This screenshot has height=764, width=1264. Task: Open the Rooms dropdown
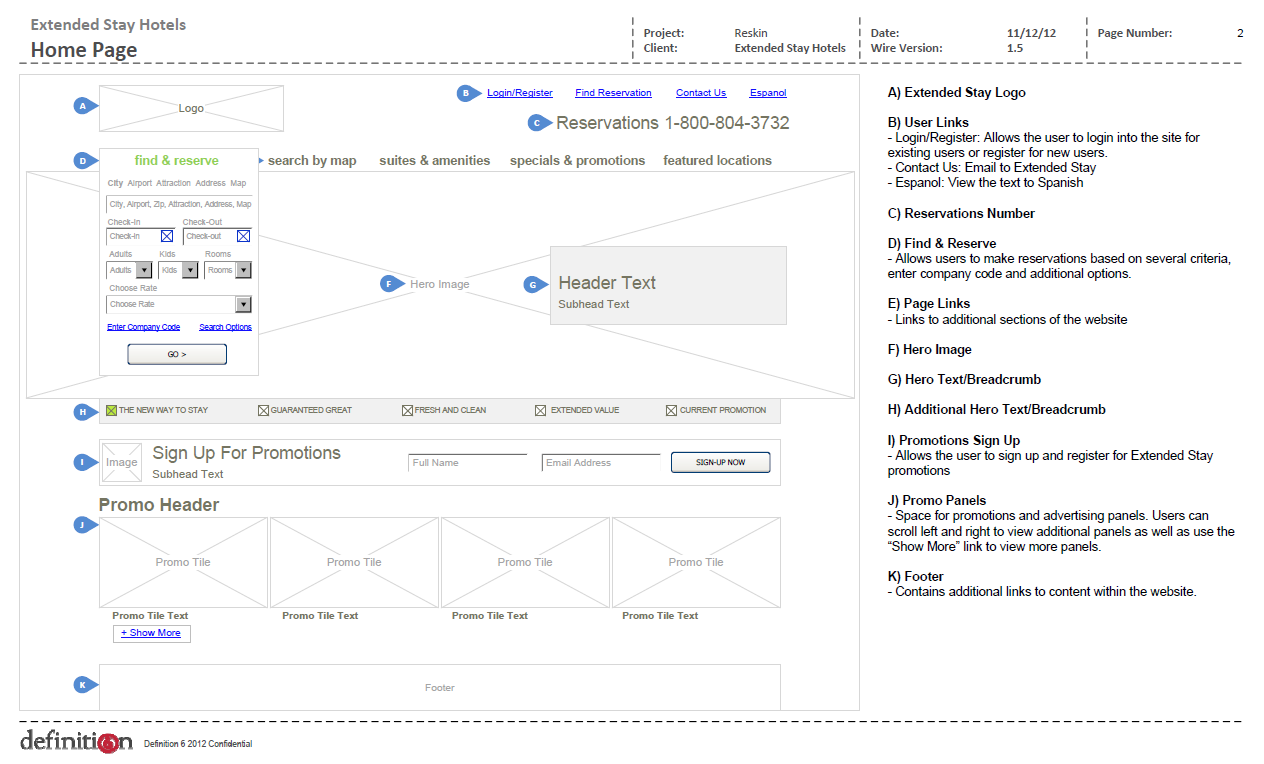228,270
